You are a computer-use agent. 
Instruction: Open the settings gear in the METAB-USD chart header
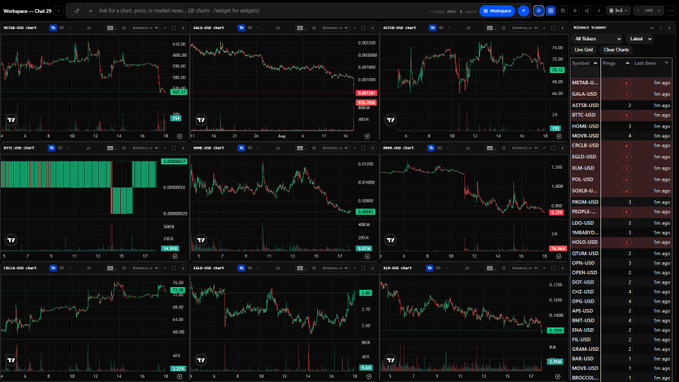click(124, 28)
